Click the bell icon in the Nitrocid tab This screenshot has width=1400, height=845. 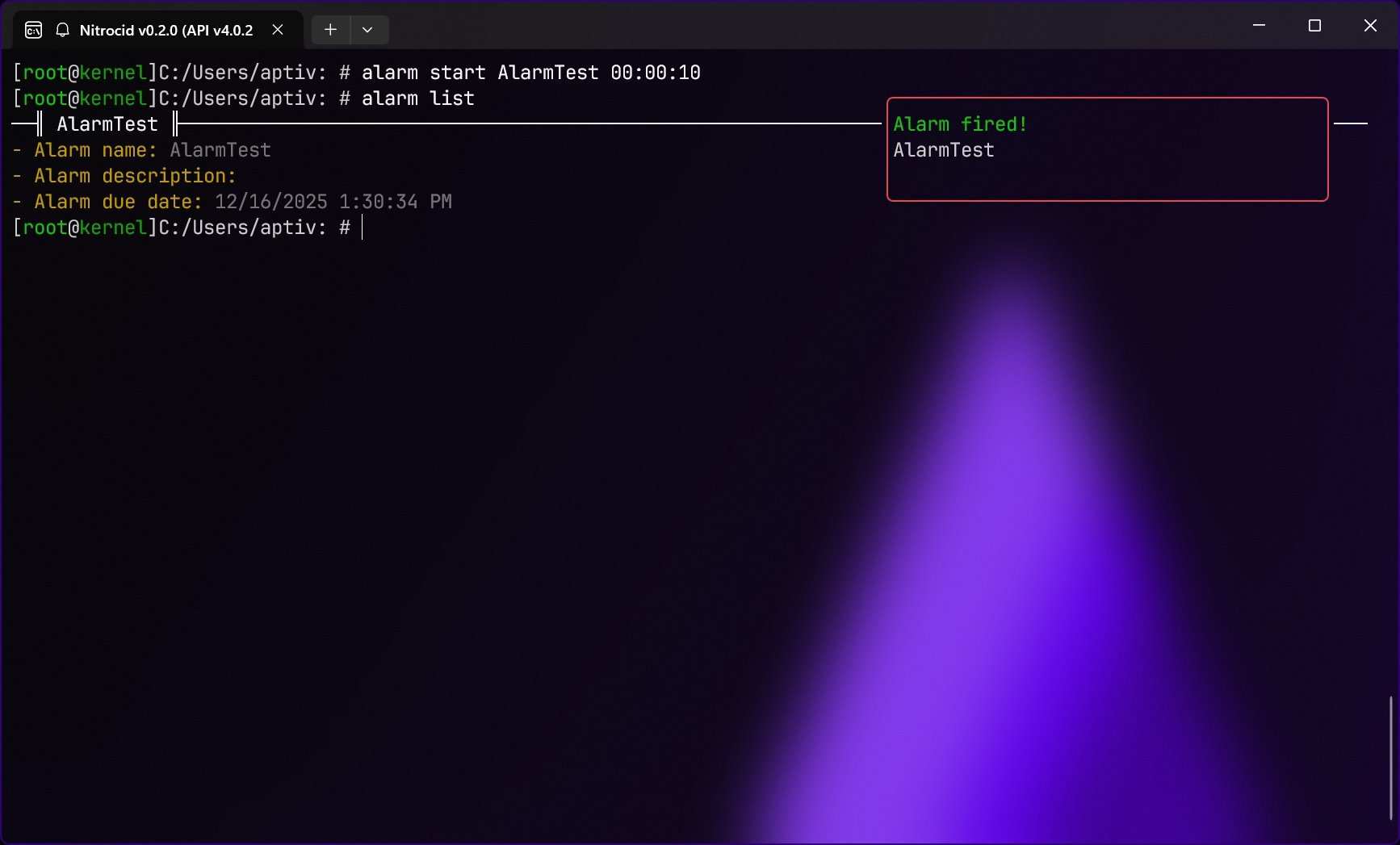click(x=62, y=30)
